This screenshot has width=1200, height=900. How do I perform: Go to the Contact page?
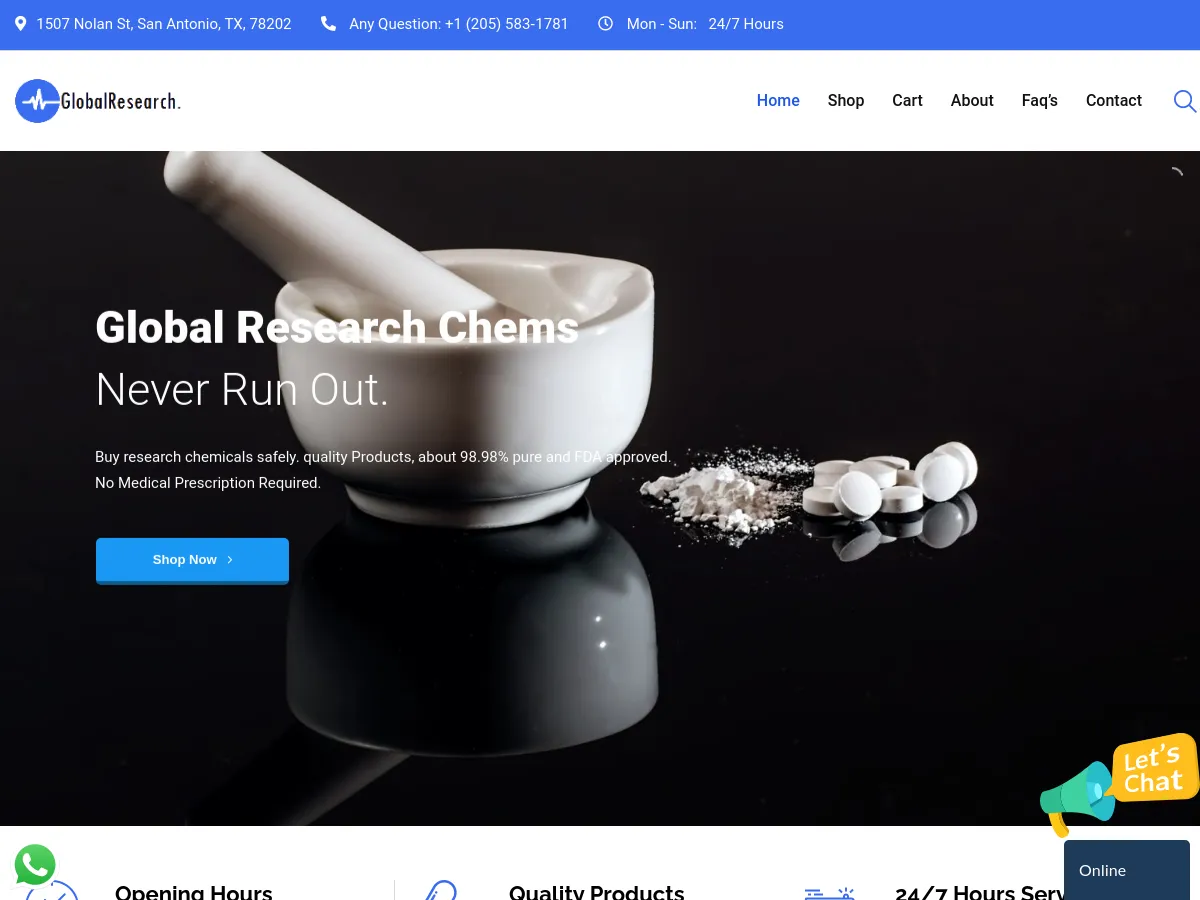coord(1113,100)
